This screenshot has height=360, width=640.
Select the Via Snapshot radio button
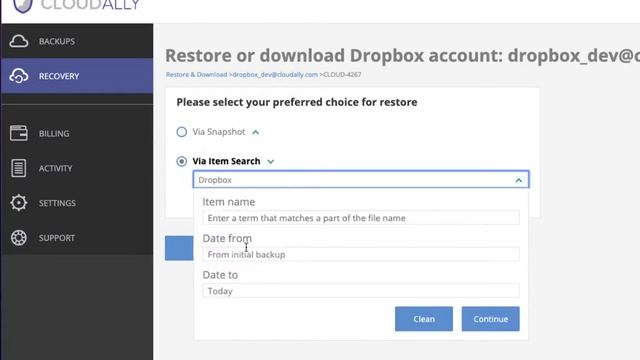coord(182,132)
